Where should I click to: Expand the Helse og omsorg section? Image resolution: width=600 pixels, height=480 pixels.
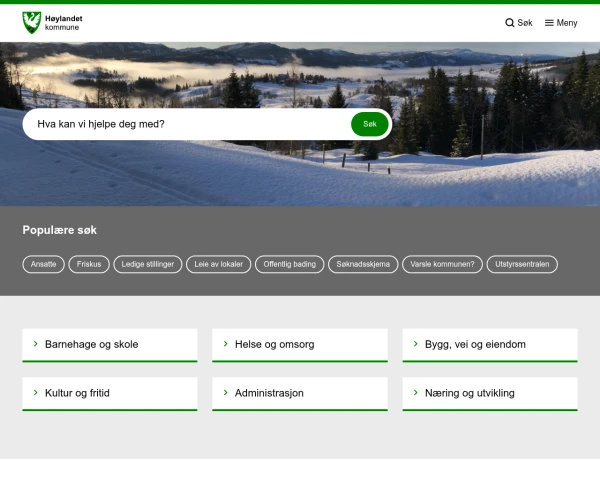click(x=299, y=344)
